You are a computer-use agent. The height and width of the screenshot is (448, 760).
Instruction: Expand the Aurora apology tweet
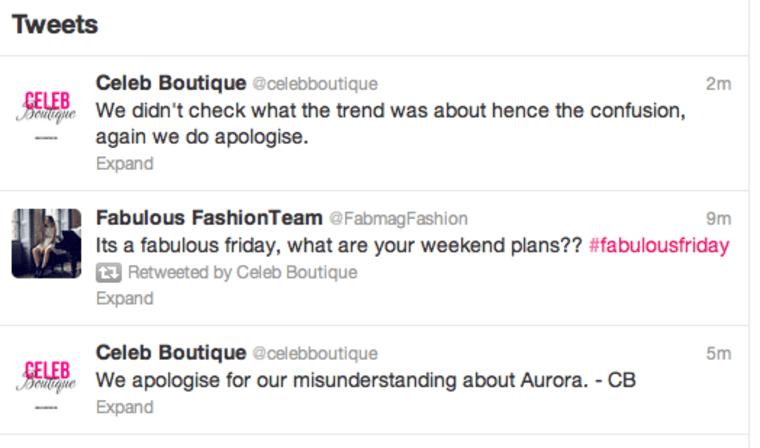point(124,407)
